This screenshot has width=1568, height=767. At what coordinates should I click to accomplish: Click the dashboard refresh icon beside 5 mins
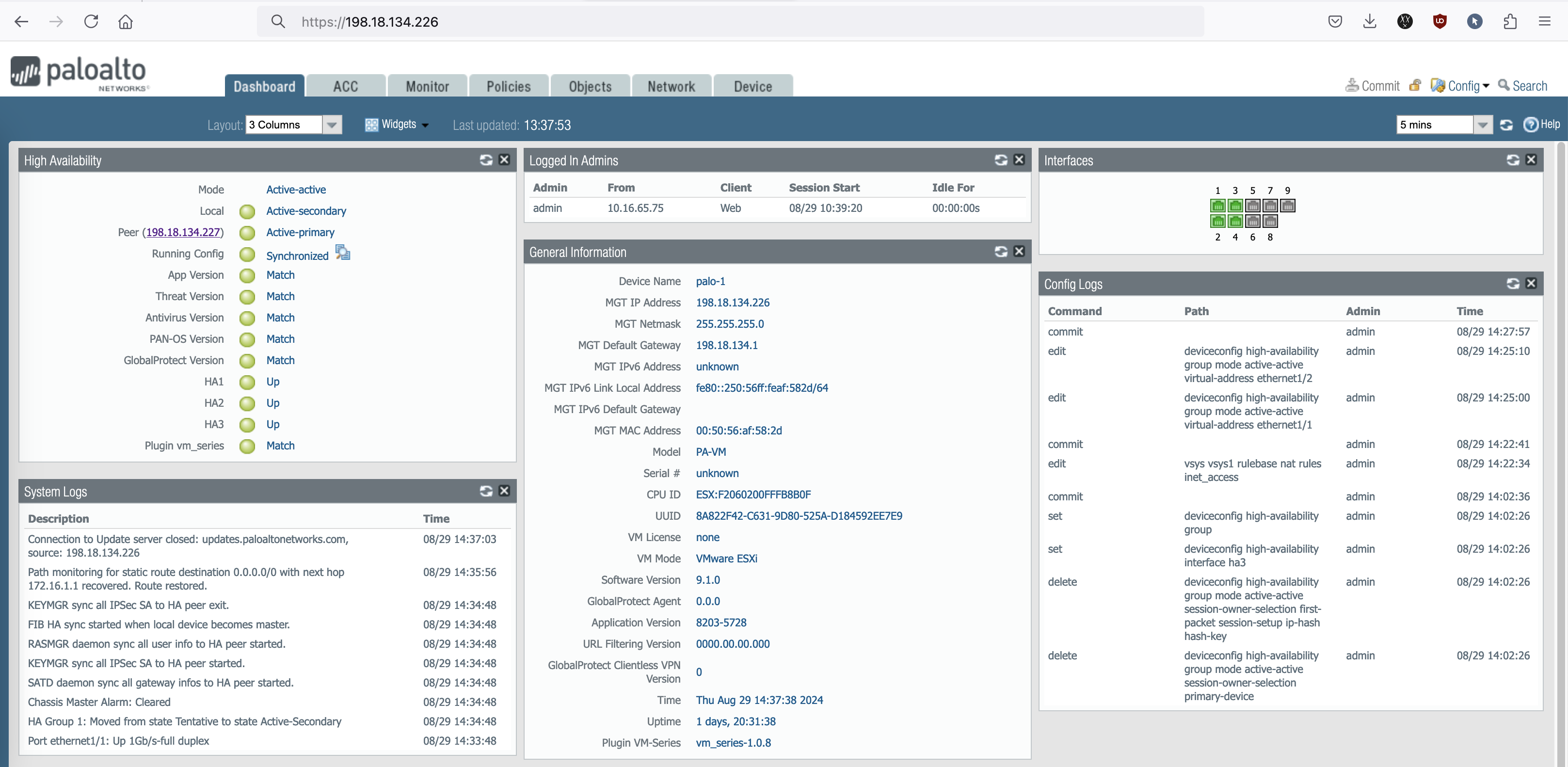click(x=1506, y=125)
